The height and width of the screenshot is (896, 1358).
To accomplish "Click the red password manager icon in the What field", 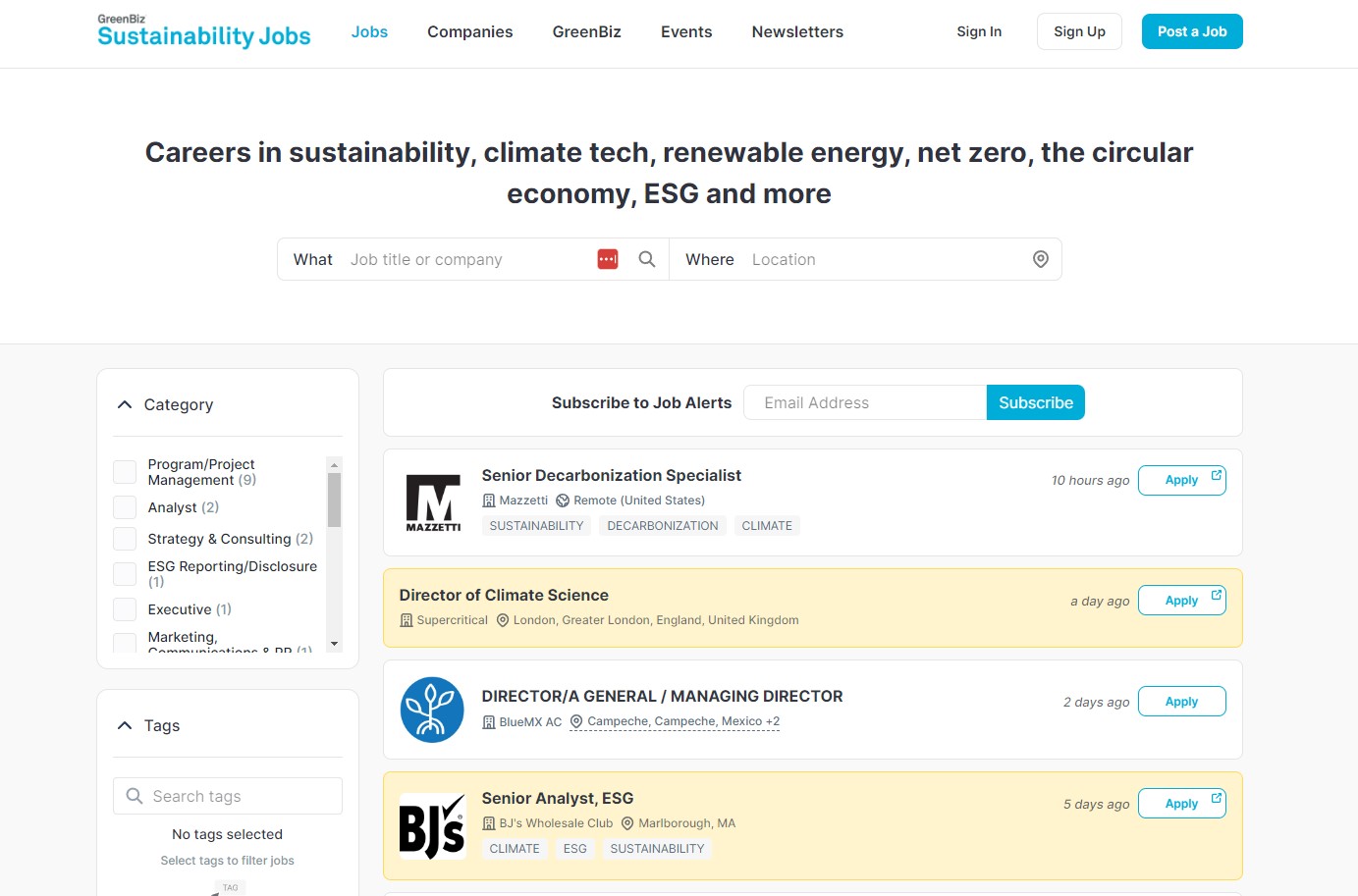I will (x=608, y=259).
